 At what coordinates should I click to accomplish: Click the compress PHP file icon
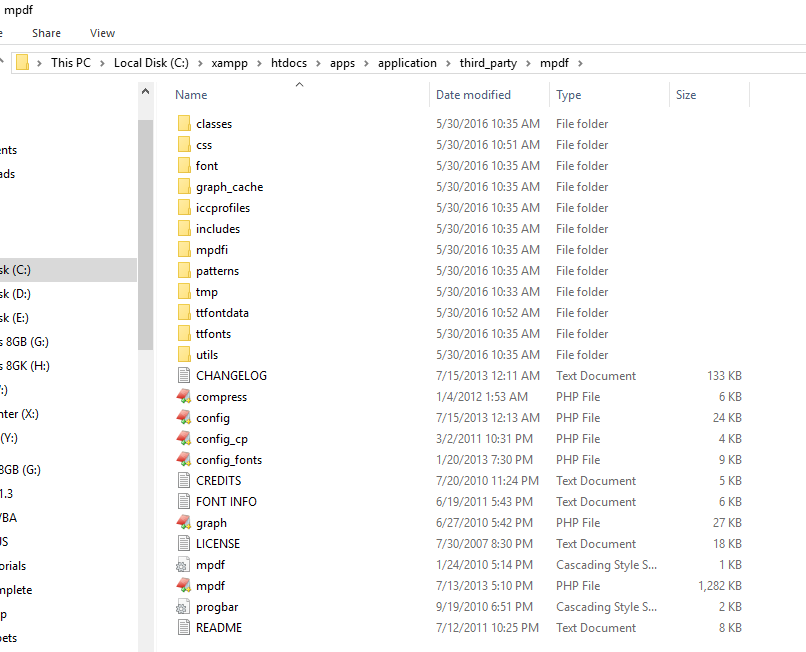point(184,396)
